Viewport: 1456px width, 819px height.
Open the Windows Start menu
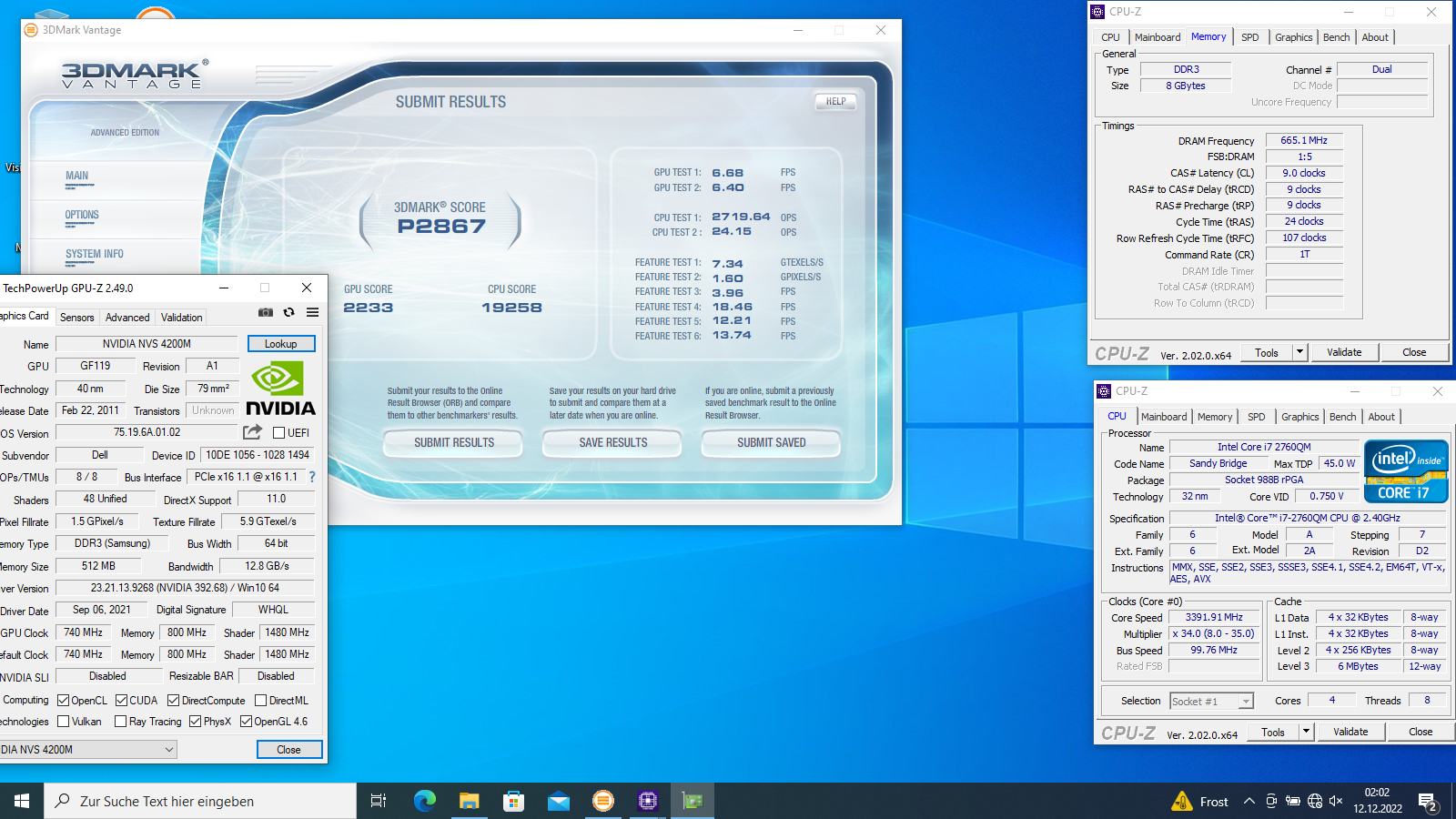pos(22,801)
